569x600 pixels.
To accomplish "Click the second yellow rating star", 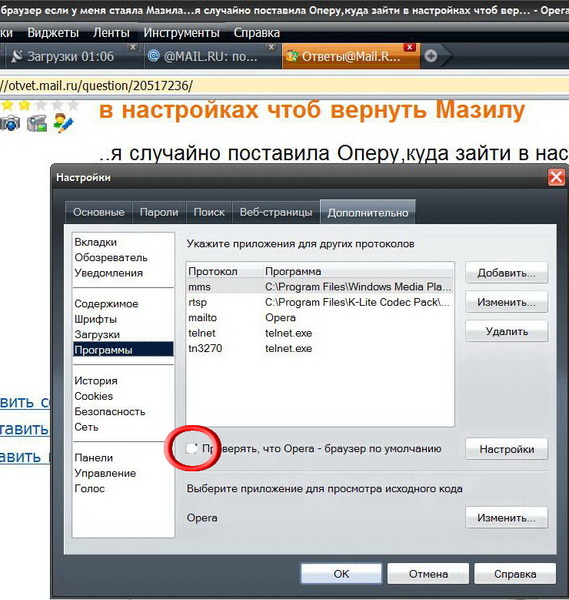I will coord(24,105).
